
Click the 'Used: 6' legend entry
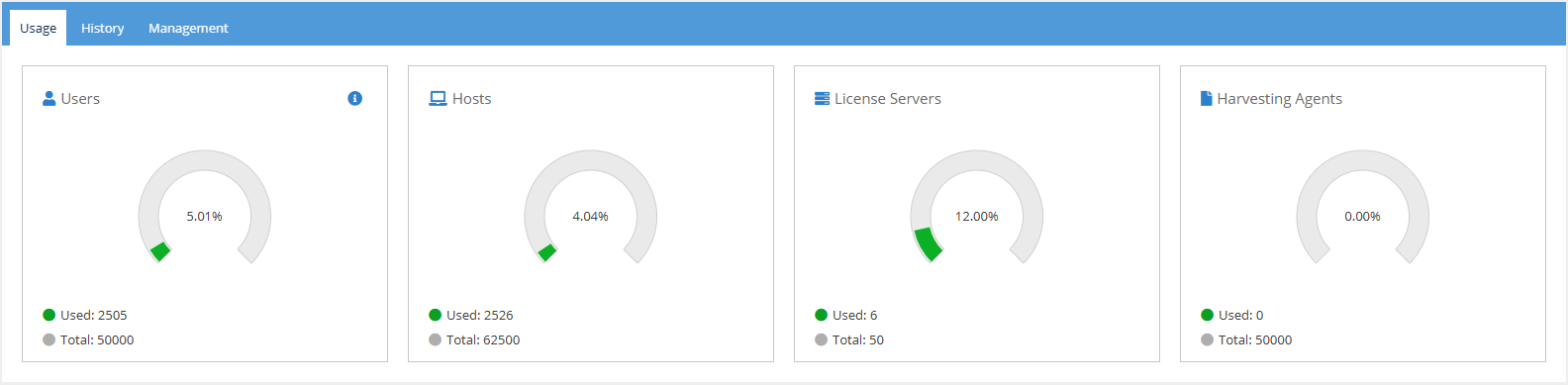pyautogui.click(x=846, y=315)
